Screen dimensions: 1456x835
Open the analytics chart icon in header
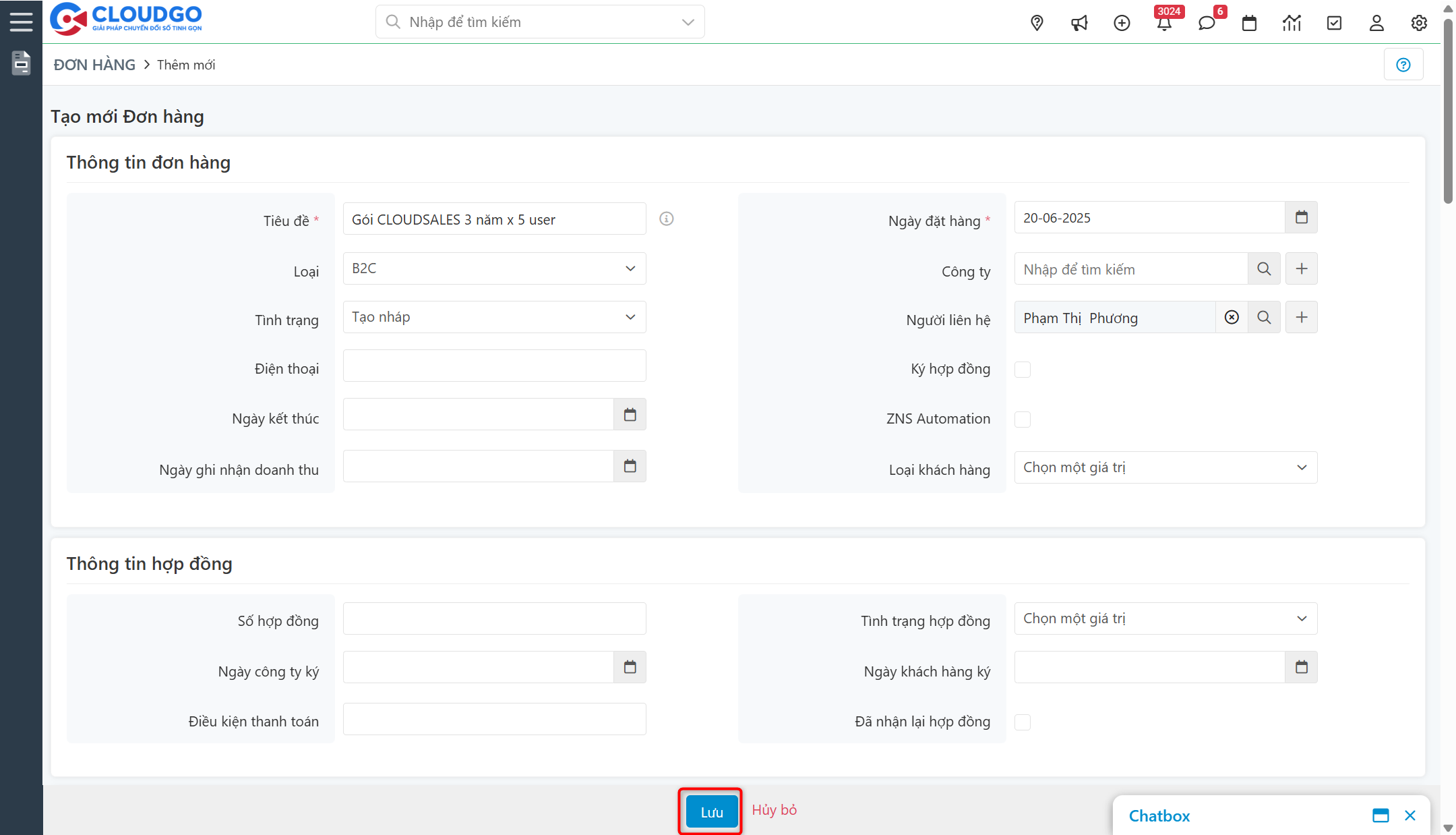pos(1292,23)
